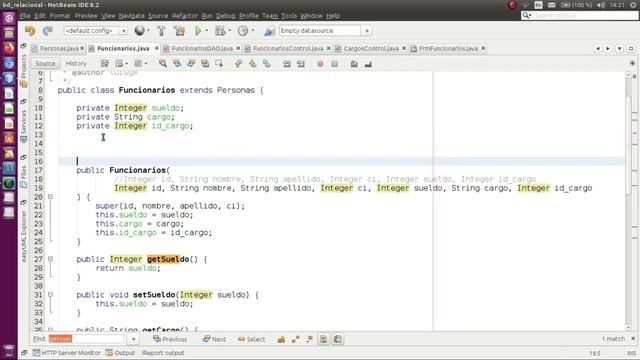The image size is (640, 360).
Task: Stop macro recording square icon
Action: (x=334, y=64)
